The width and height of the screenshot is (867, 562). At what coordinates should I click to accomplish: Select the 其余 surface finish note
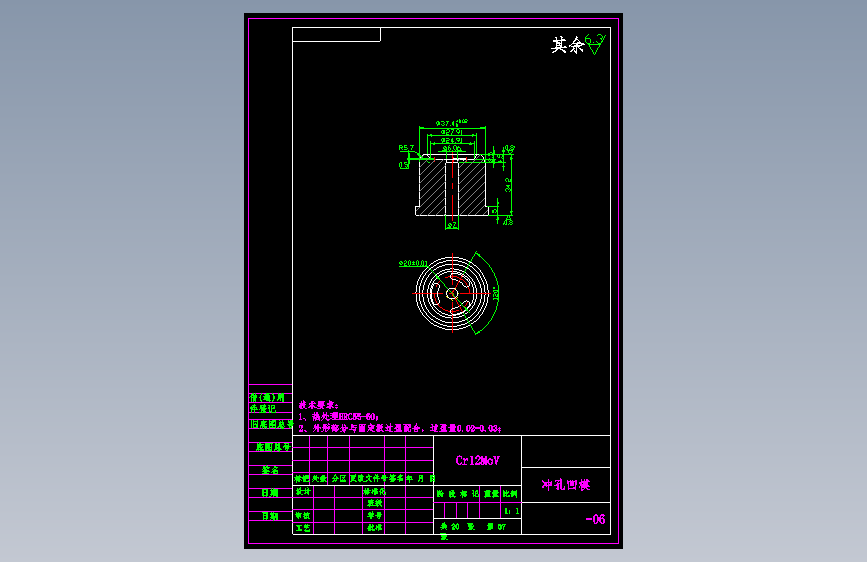pos(578,45)
